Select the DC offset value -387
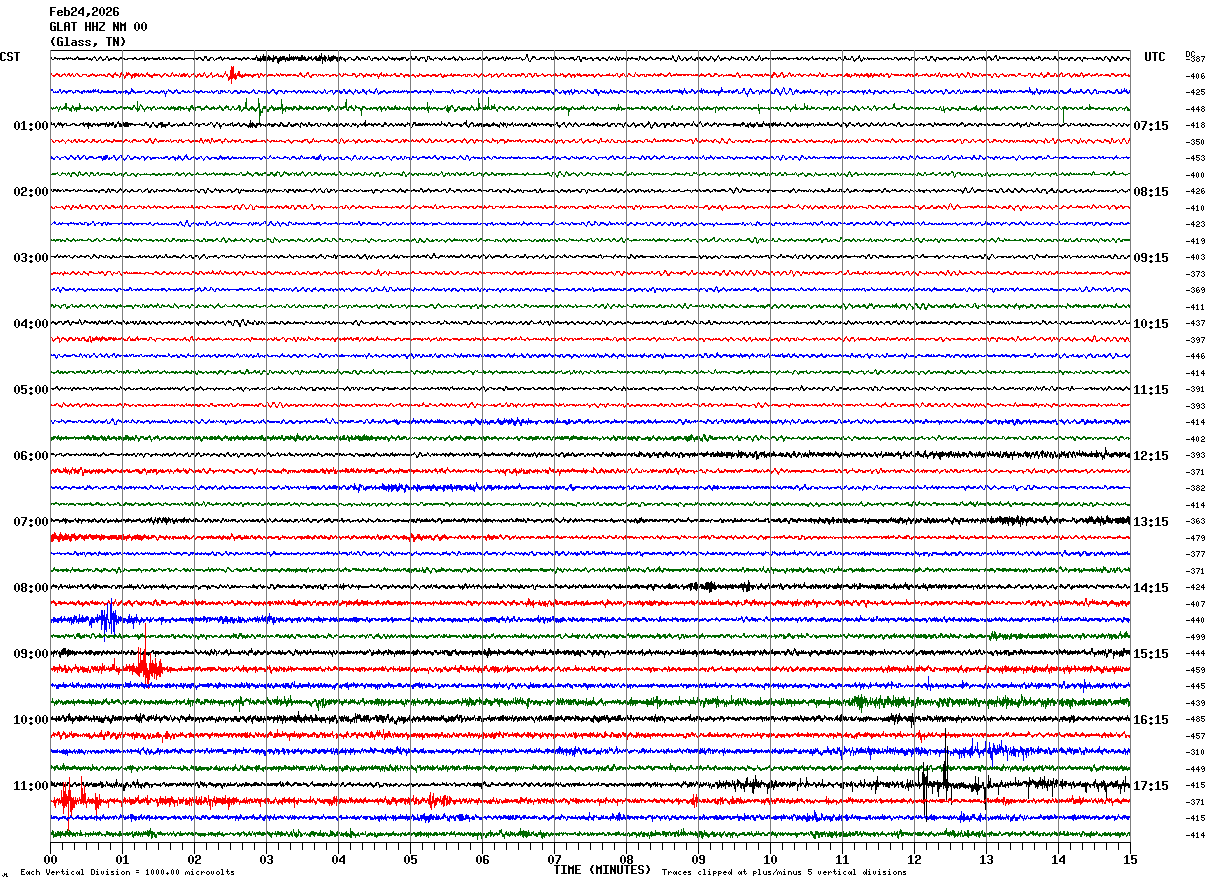The height and width of the screenshot is (886, 1210). click(x=1195, y=60)
